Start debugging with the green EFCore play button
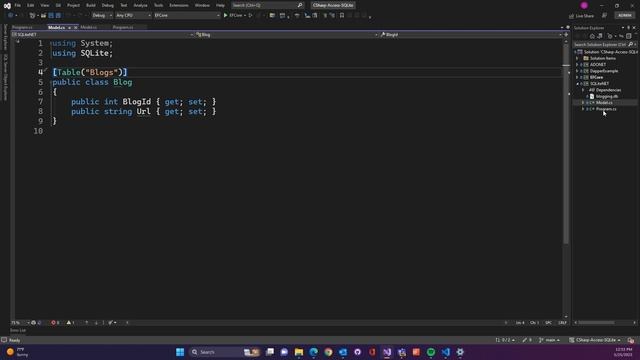Image resolution: width=640 pixels, height=360 pixels. (233, 16)
